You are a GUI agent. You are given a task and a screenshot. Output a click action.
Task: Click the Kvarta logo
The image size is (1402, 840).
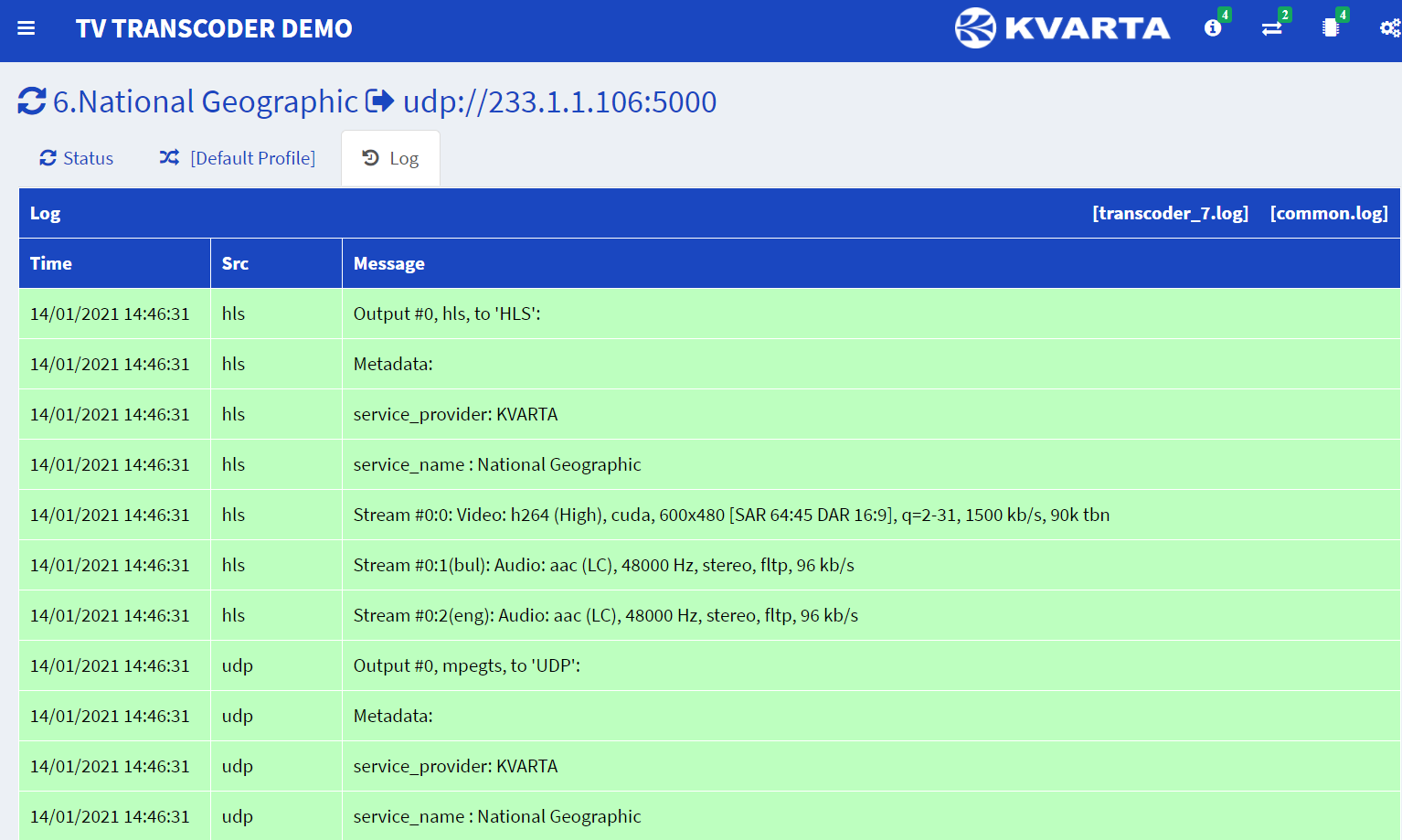point(1062,28)
